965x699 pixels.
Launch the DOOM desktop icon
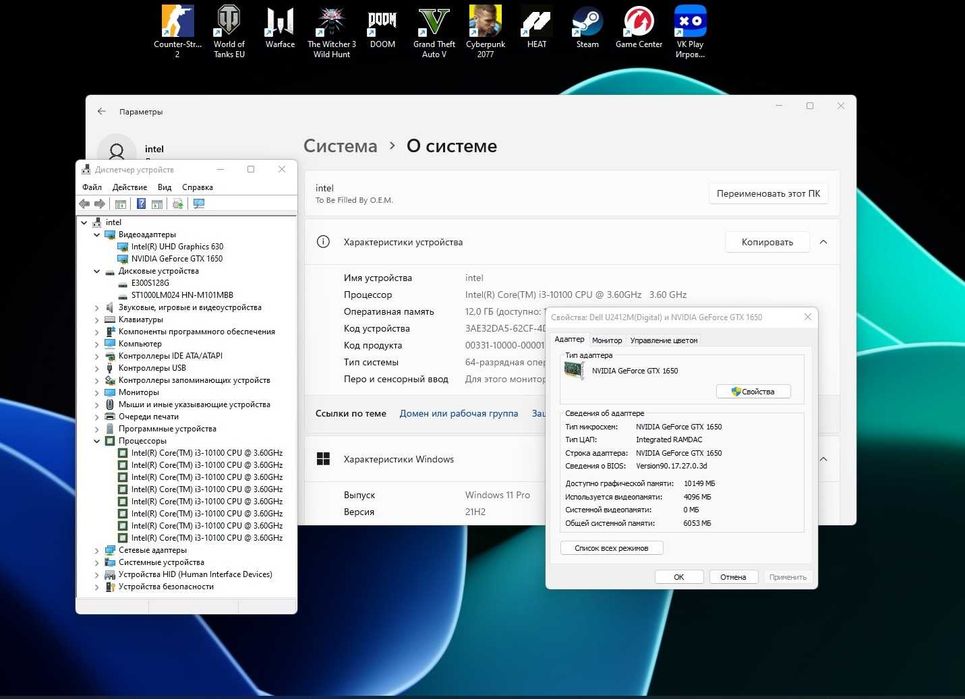(382, 27)
